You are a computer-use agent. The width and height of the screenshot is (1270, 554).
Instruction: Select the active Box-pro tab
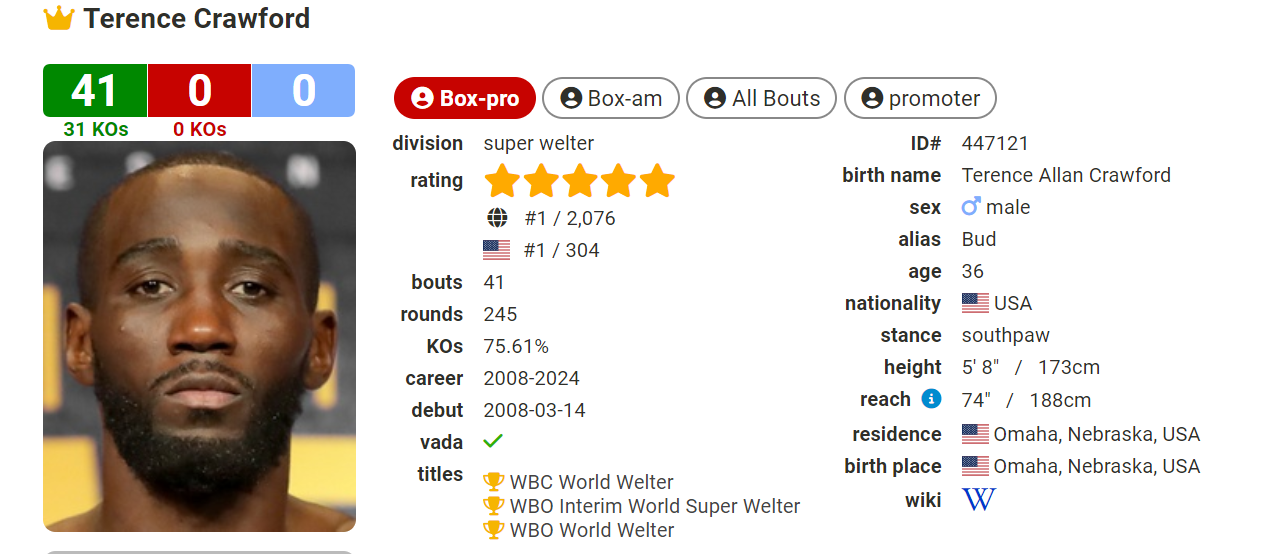click(465, 98)
